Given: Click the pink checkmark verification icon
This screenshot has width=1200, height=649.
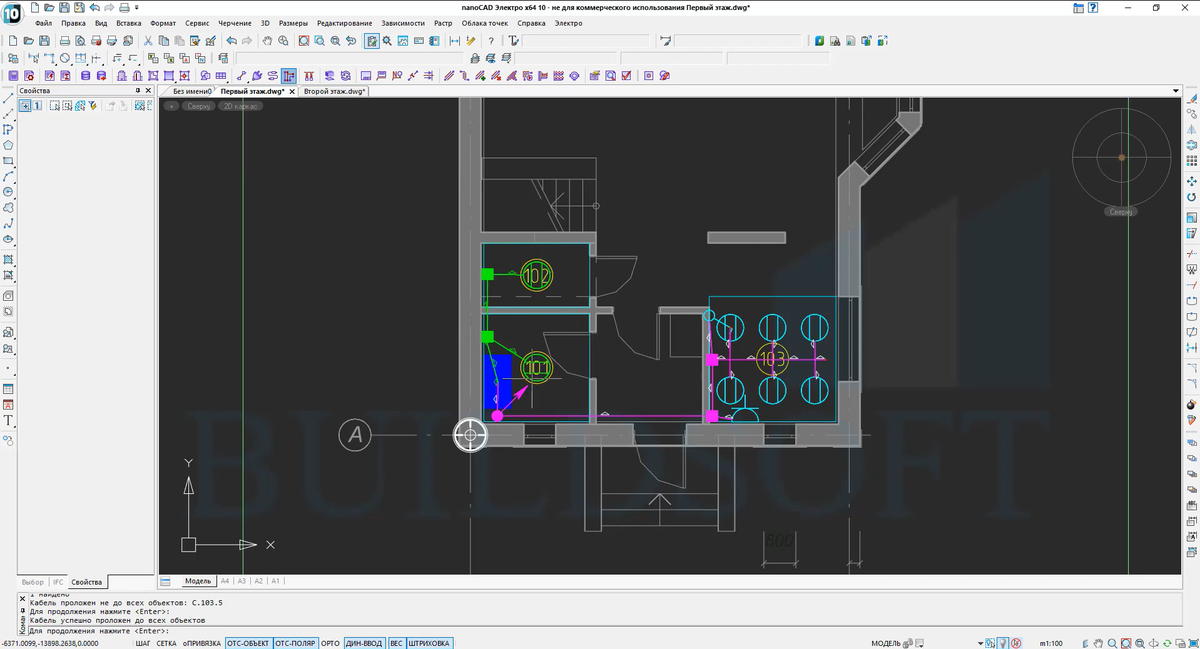Looking at the screenshot, I should click(x=626, y=75).
